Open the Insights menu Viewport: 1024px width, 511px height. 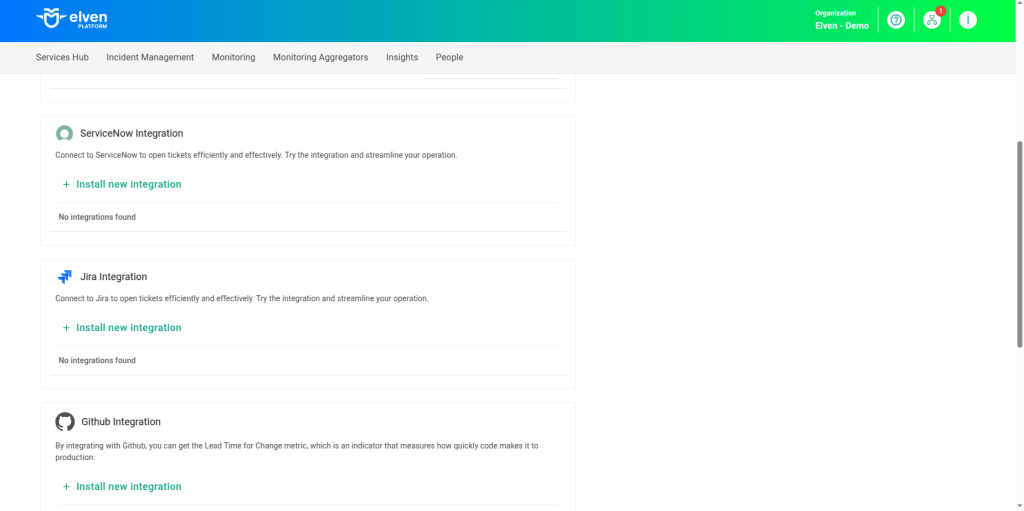402,57
